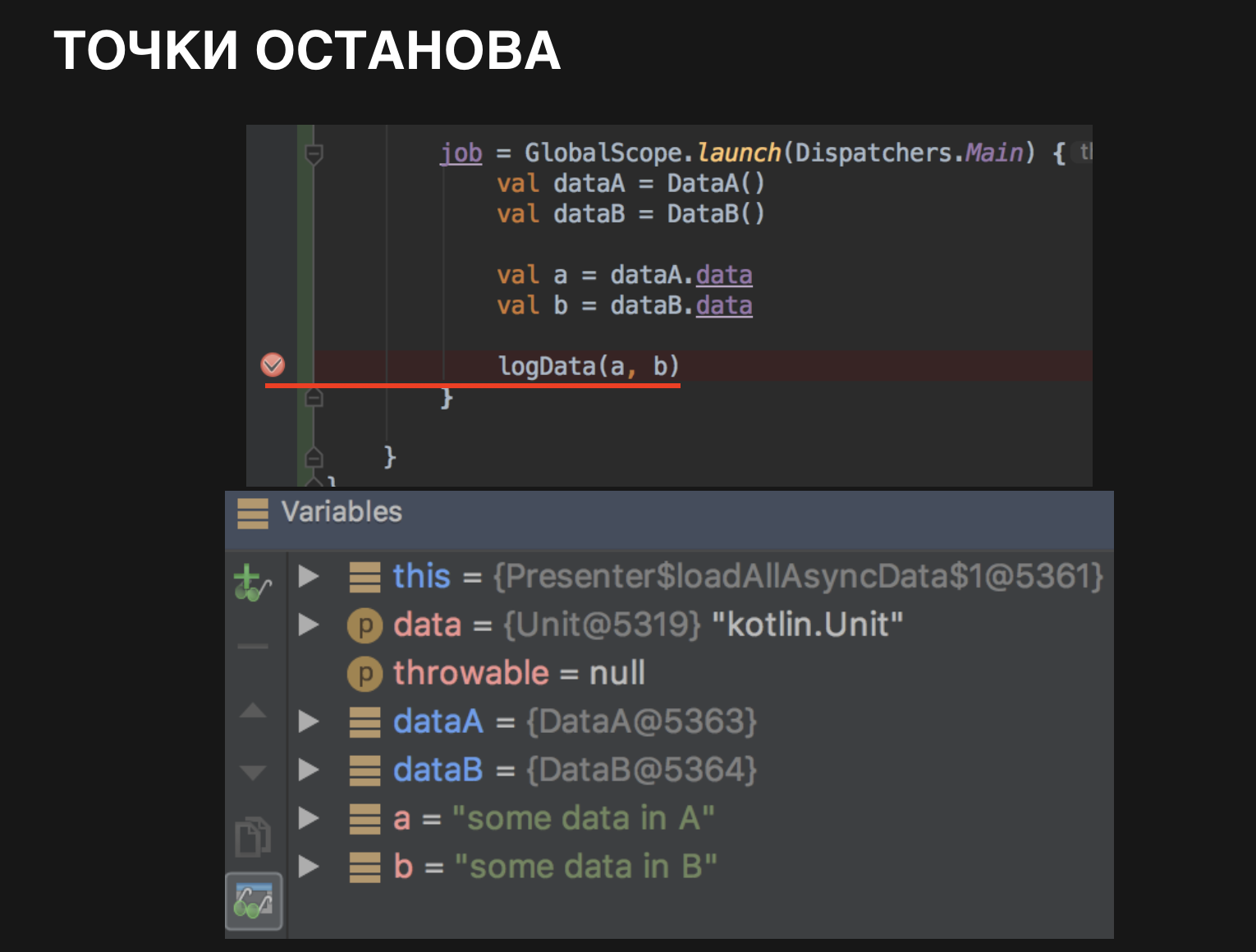Click the variable icon next to this
The image size is (1256, 952).
click(364, 576)
